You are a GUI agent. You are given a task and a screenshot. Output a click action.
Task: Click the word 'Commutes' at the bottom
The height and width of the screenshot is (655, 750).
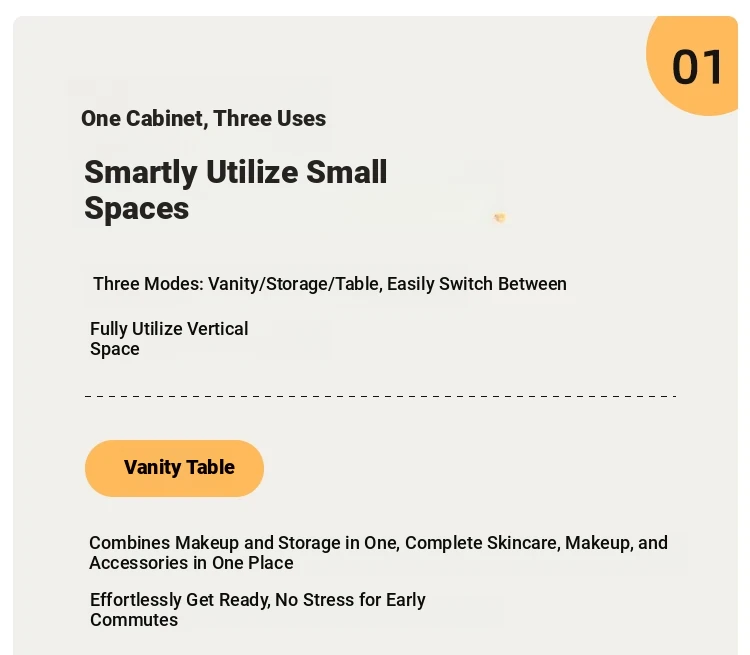(134, 620)
